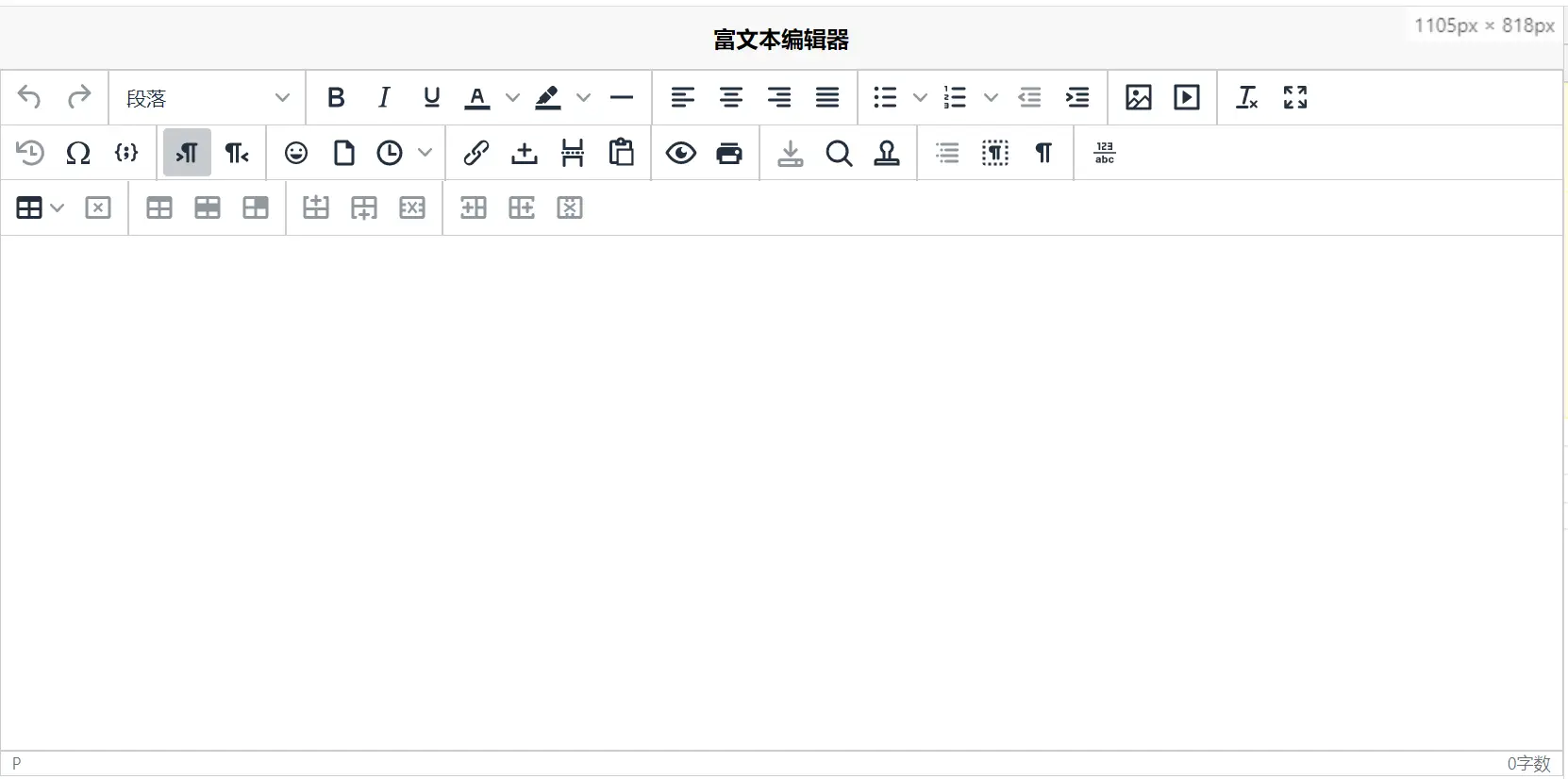
Task: Insert media with the video icon
Action: click(x=1186, y=97)
